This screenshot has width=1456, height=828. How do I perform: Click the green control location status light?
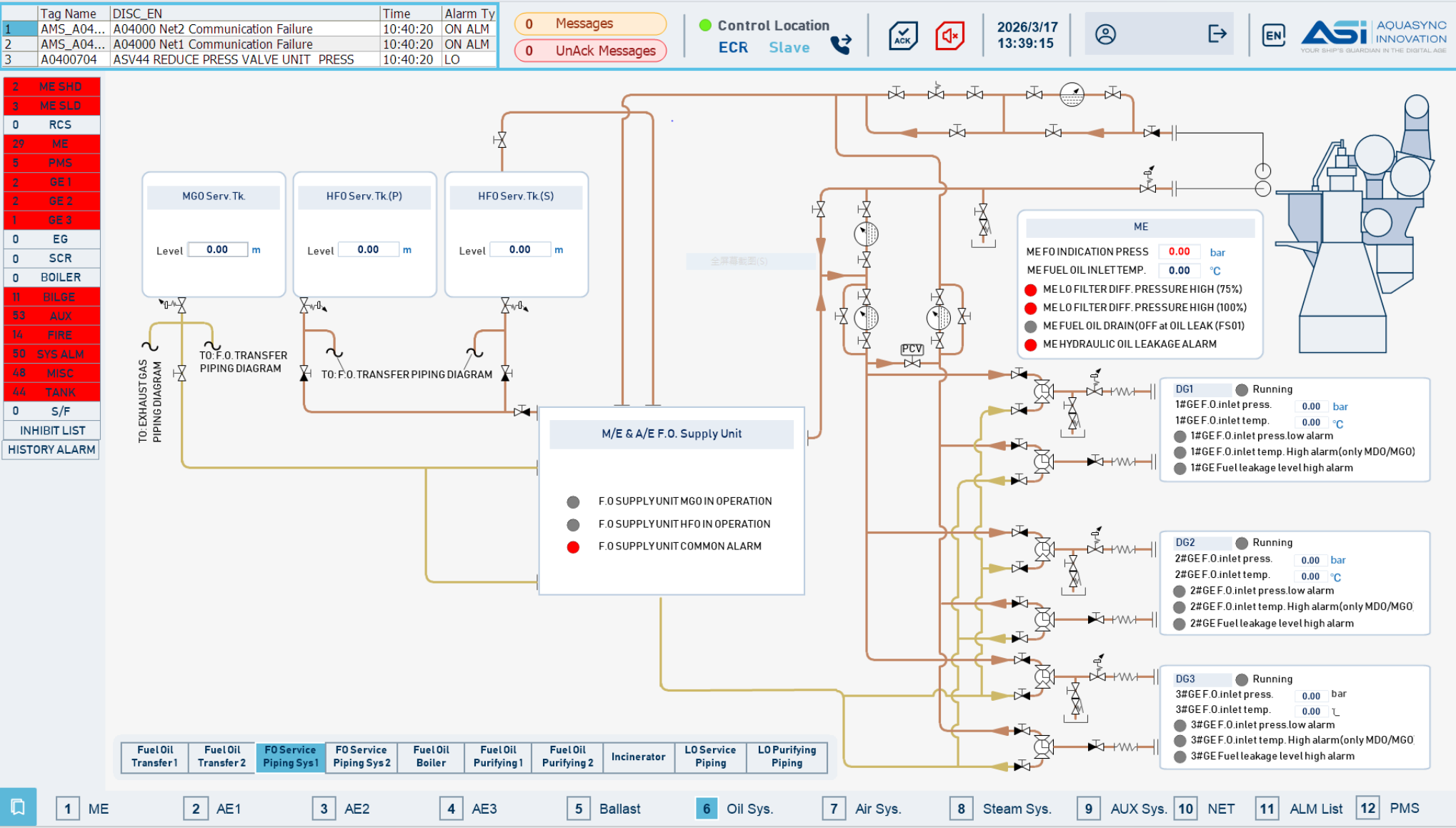(x=705, y=25)
